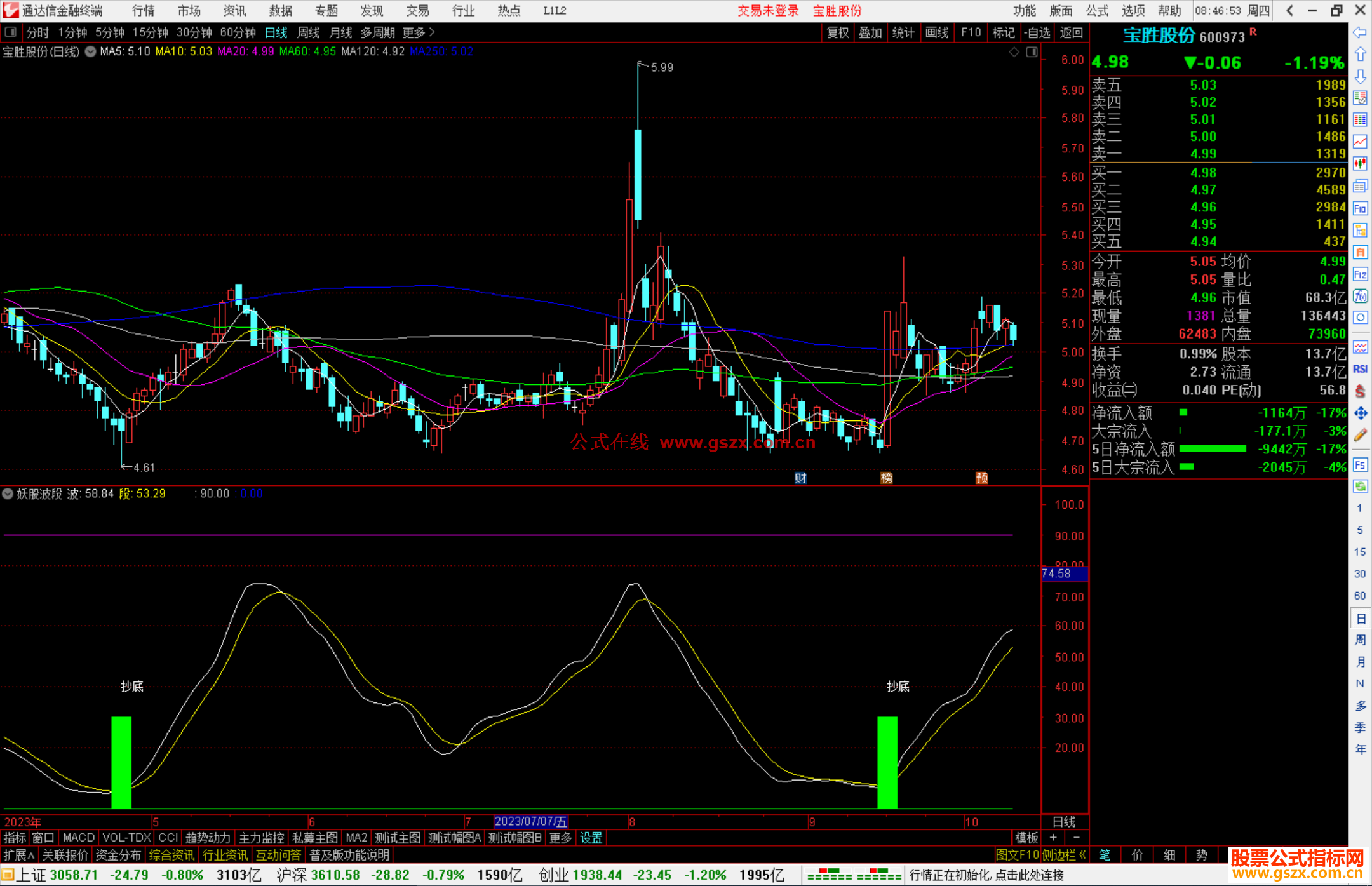Open the 行情 menu
This screenshot has height=886, width=1372.
(x=144, y=11)
